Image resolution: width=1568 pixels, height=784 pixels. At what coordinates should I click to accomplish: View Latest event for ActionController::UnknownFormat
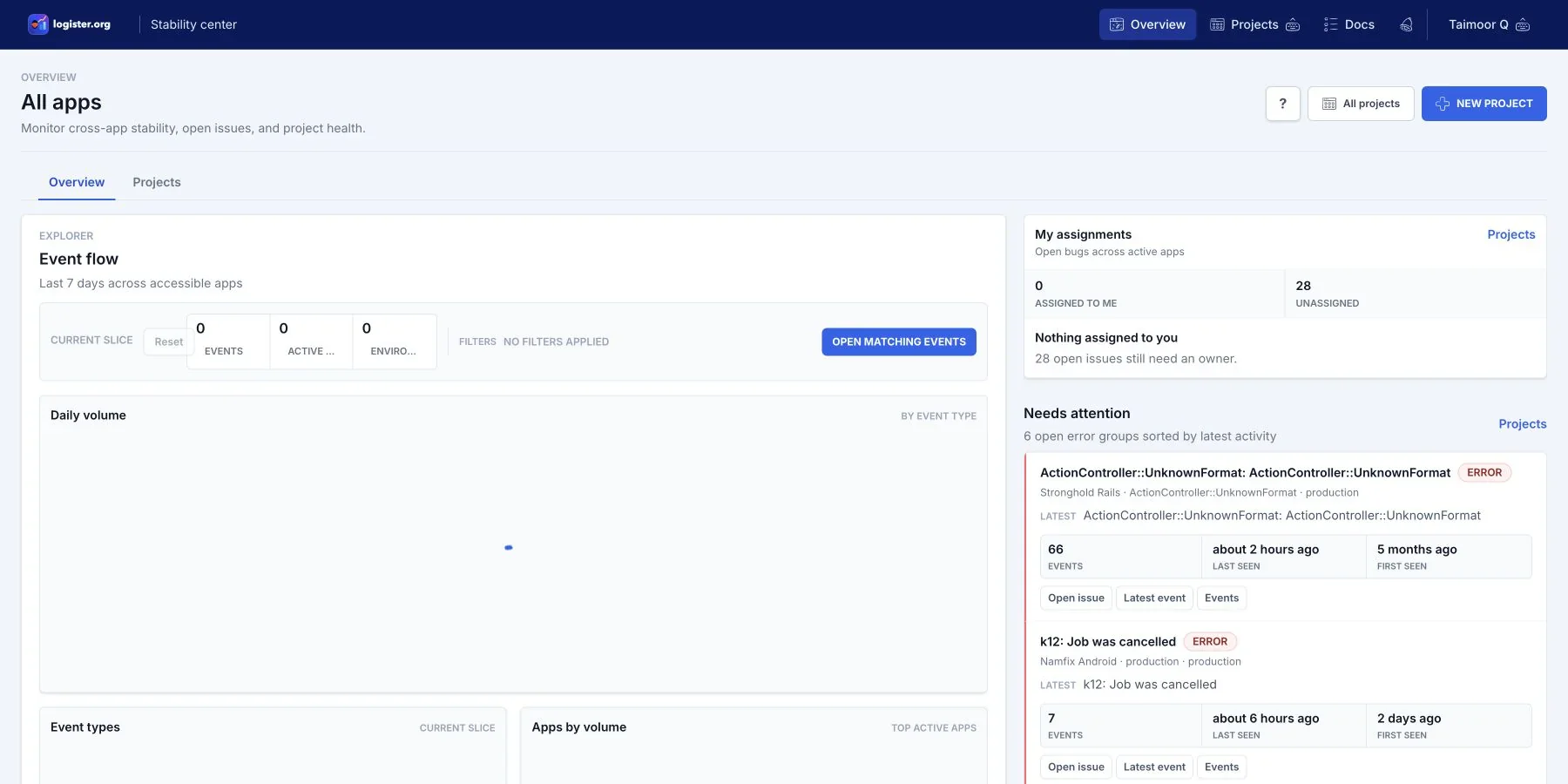click(x=1154, y=598)
